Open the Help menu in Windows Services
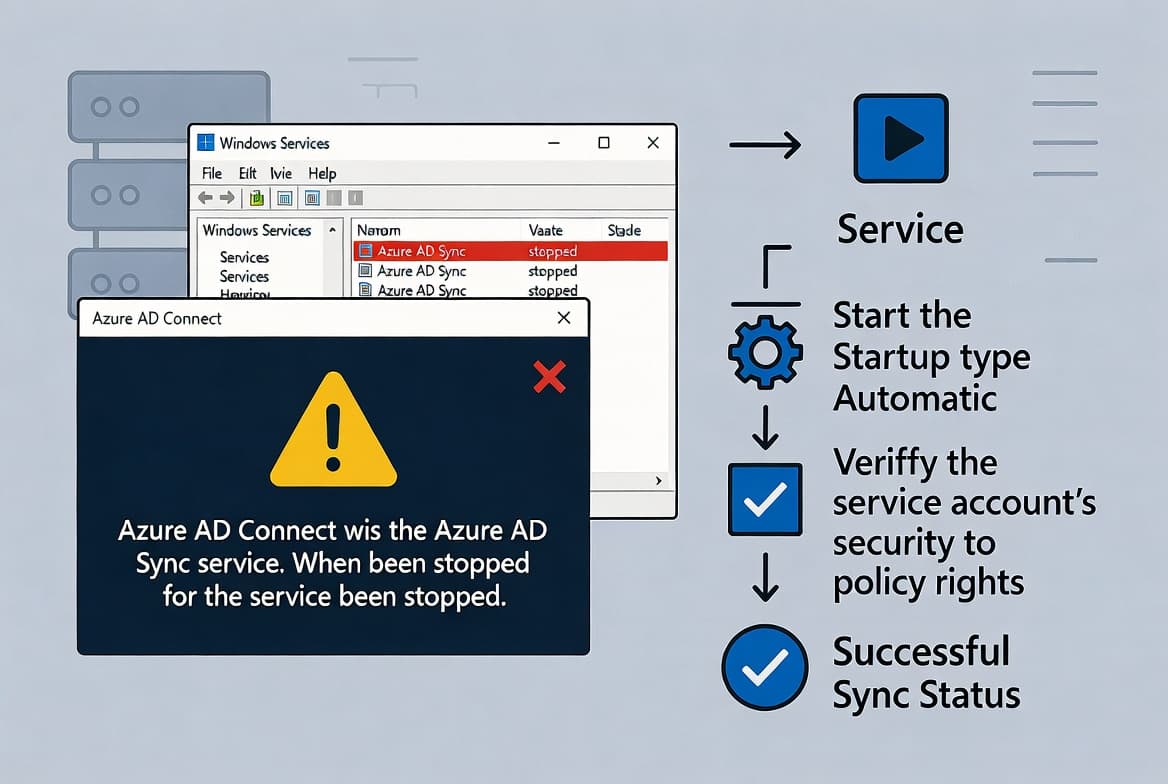The height and width of the screenshot is (784, 1168). point(323,174)
